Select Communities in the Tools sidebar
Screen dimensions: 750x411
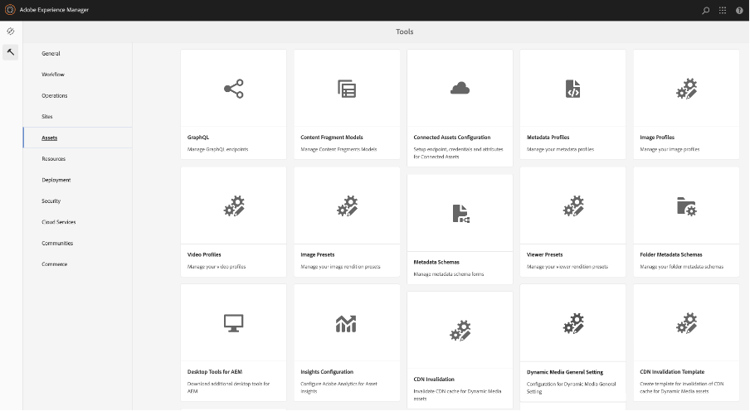click(x=77, y=243)
